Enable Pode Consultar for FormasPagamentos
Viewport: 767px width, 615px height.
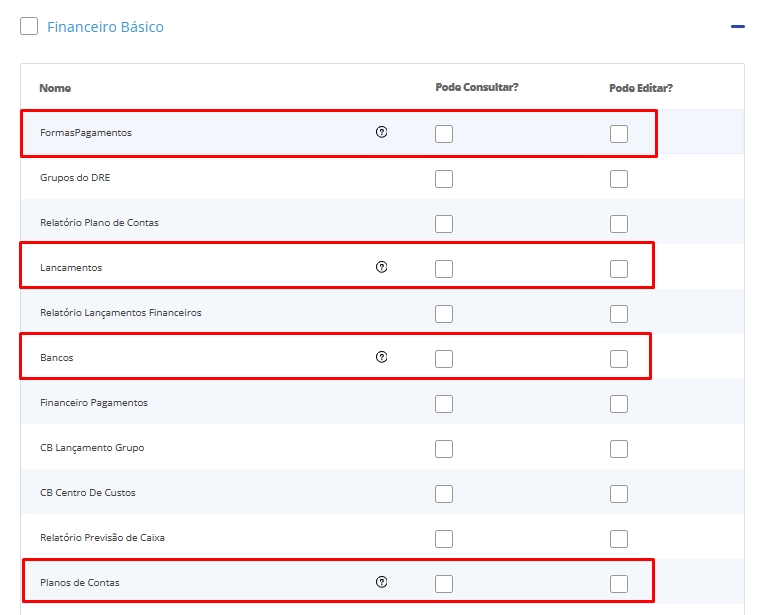pos(444,134)
